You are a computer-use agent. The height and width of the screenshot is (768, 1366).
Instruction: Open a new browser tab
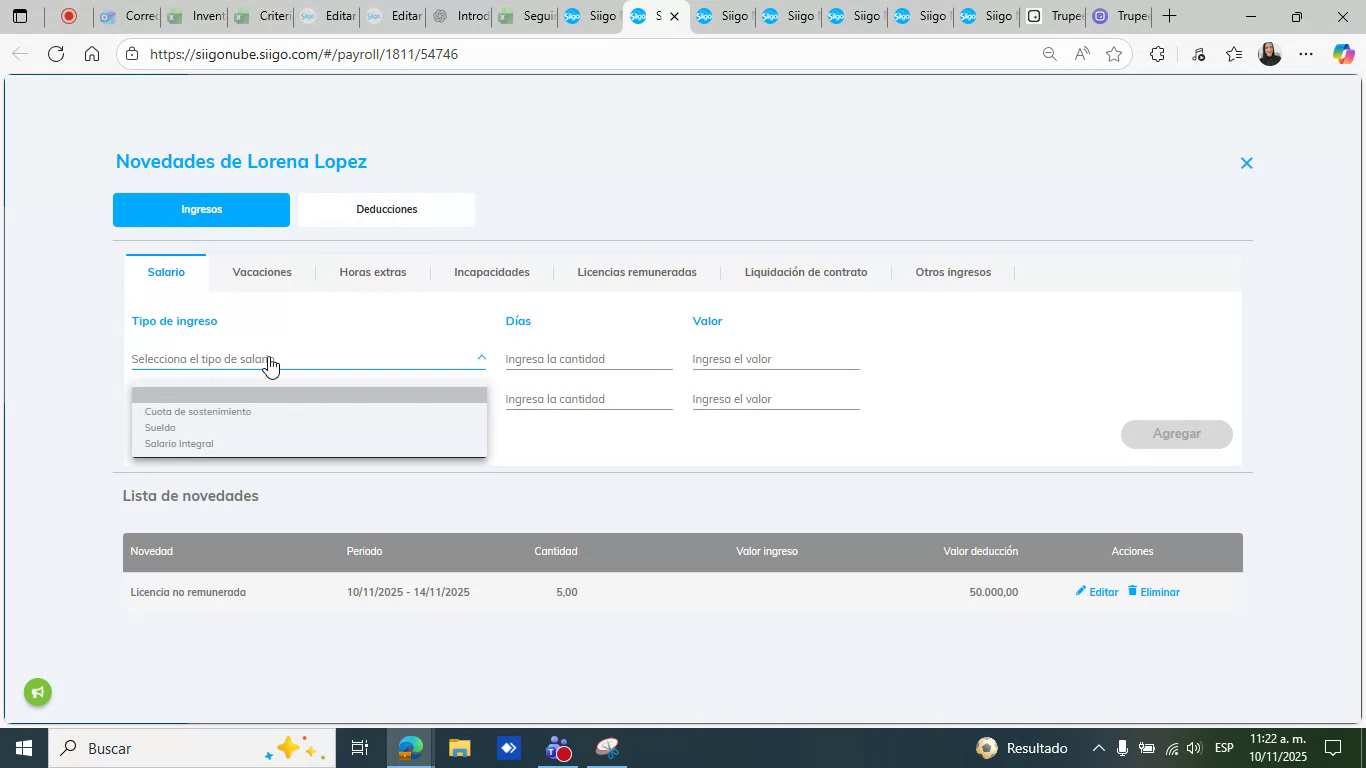[1168, 16]
